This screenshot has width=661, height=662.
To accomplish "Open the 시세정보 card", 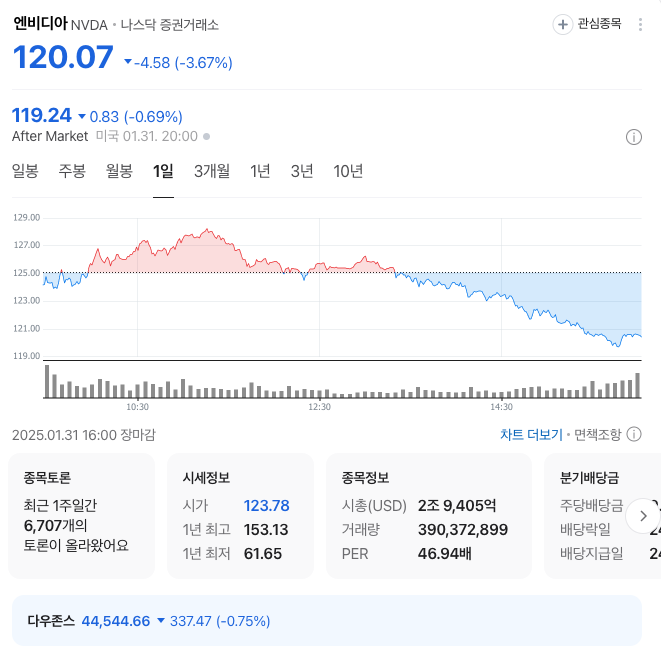I will [x=240, y=516].
